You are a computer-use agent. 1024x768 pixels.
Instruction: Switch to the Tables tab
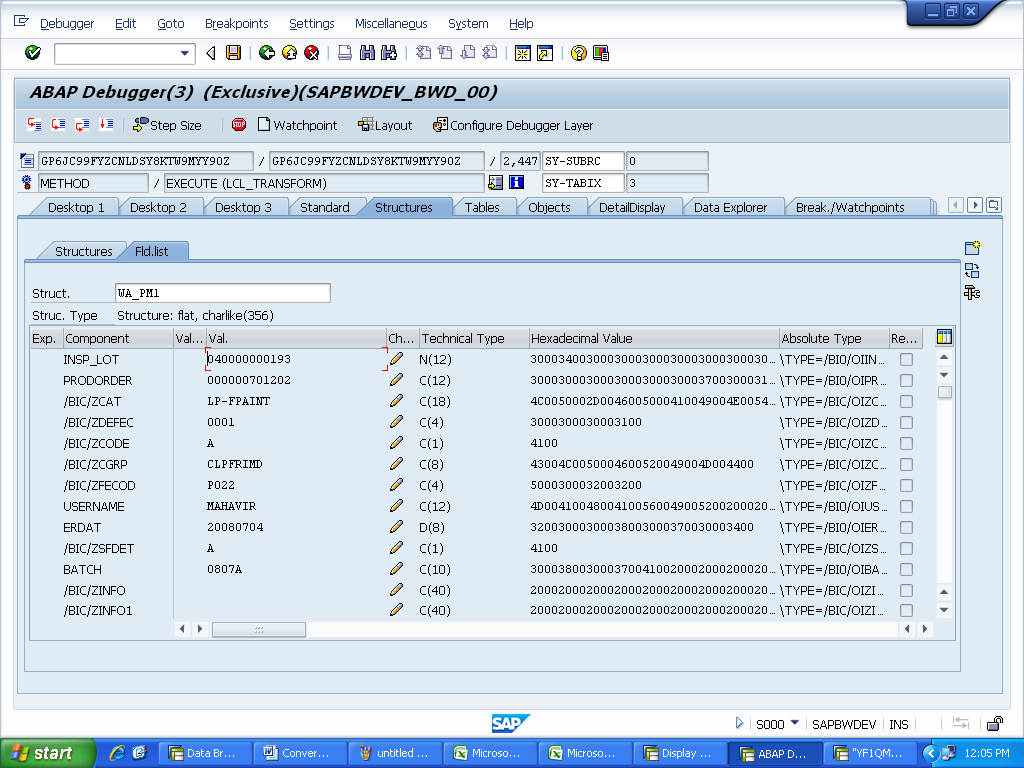tap(482, 207)
